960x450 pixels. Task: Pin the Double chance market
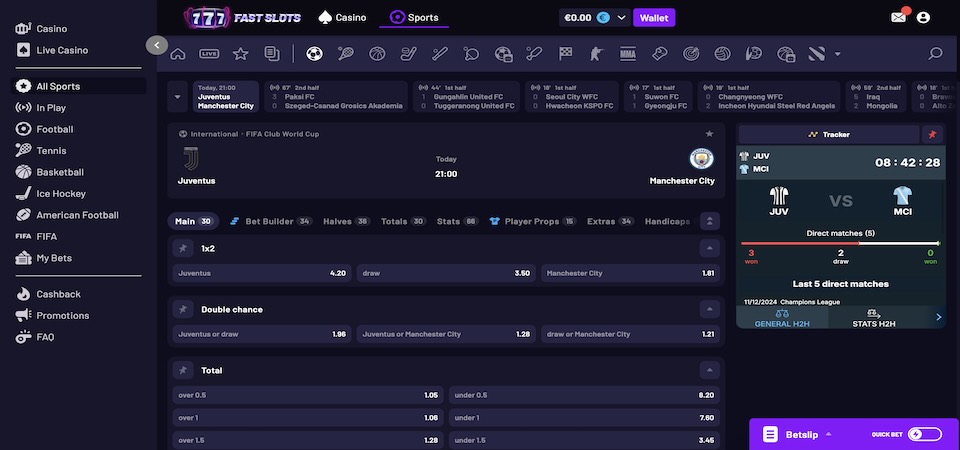182,310
